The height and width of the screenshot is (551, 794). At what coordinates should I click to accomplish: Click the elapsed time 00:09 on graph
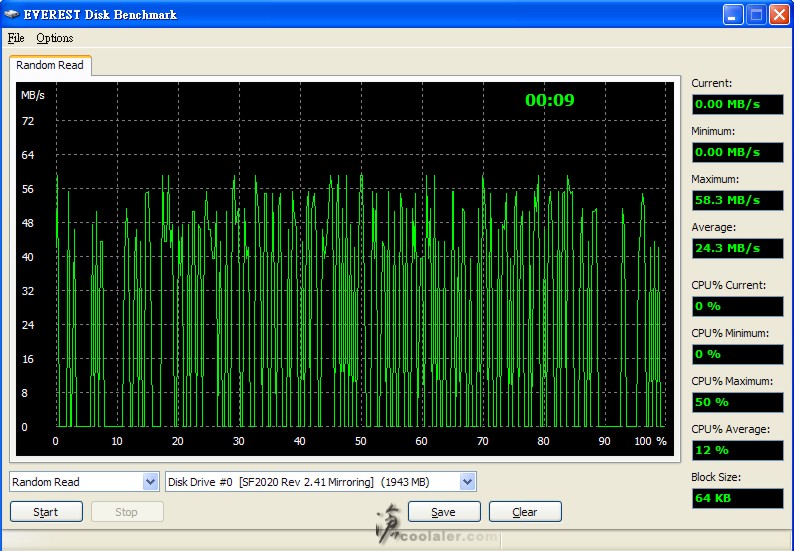click(550, 100)
